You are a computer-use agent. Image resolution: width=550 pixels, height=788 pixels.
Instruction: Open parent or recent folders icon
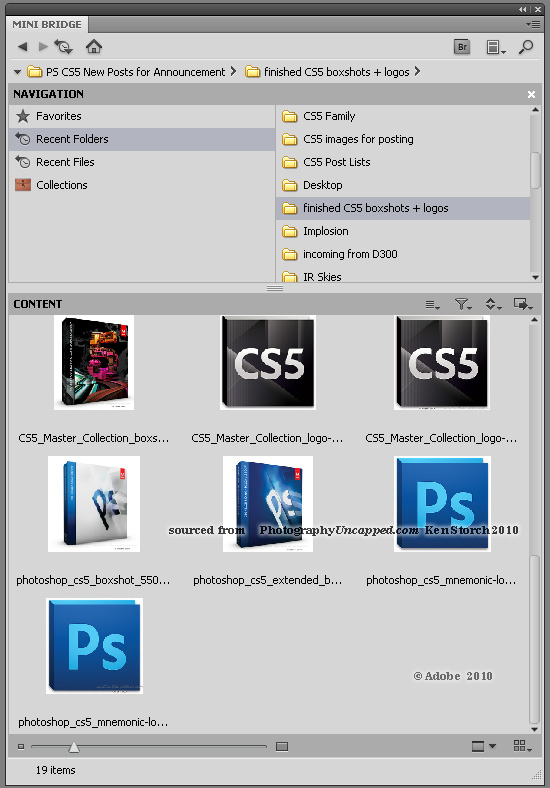click(64, 47)
